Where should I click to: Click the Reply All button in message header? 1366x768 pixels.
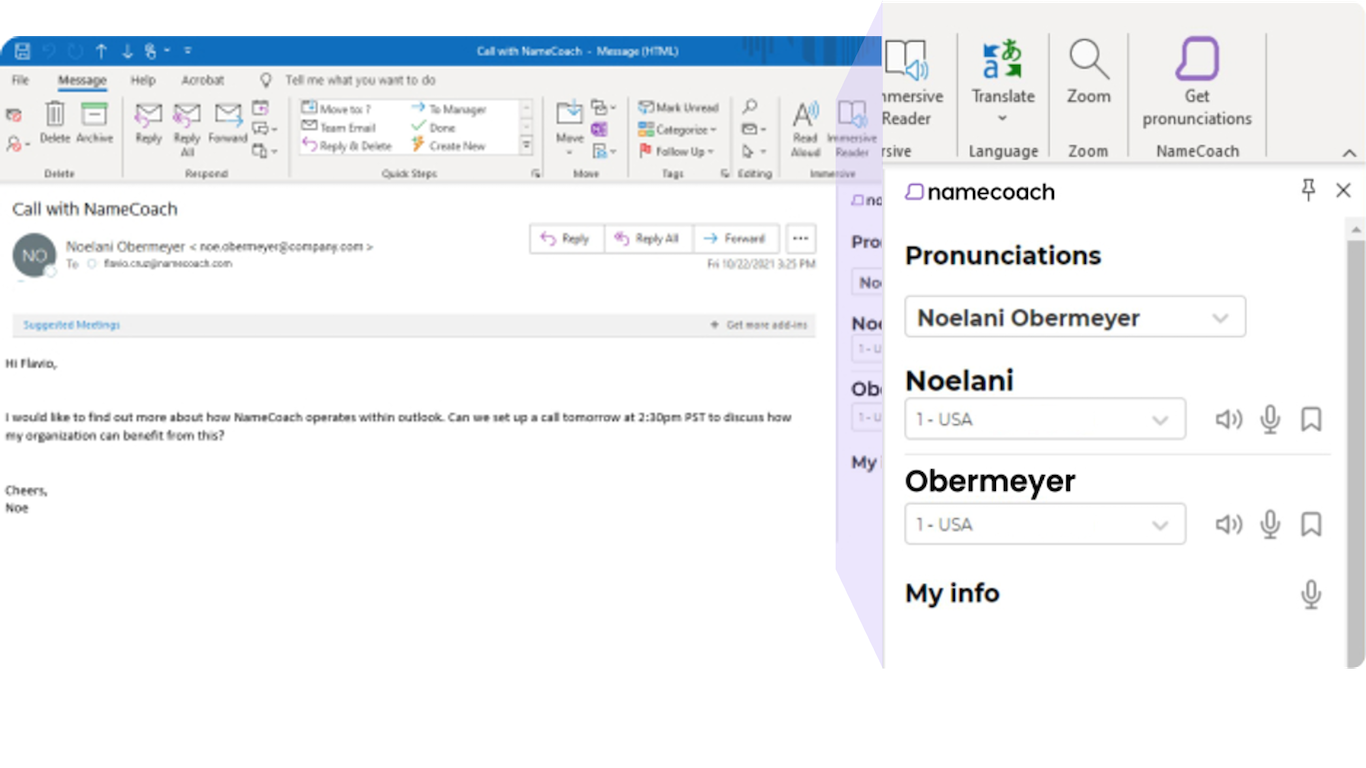[x=648, y=238]
